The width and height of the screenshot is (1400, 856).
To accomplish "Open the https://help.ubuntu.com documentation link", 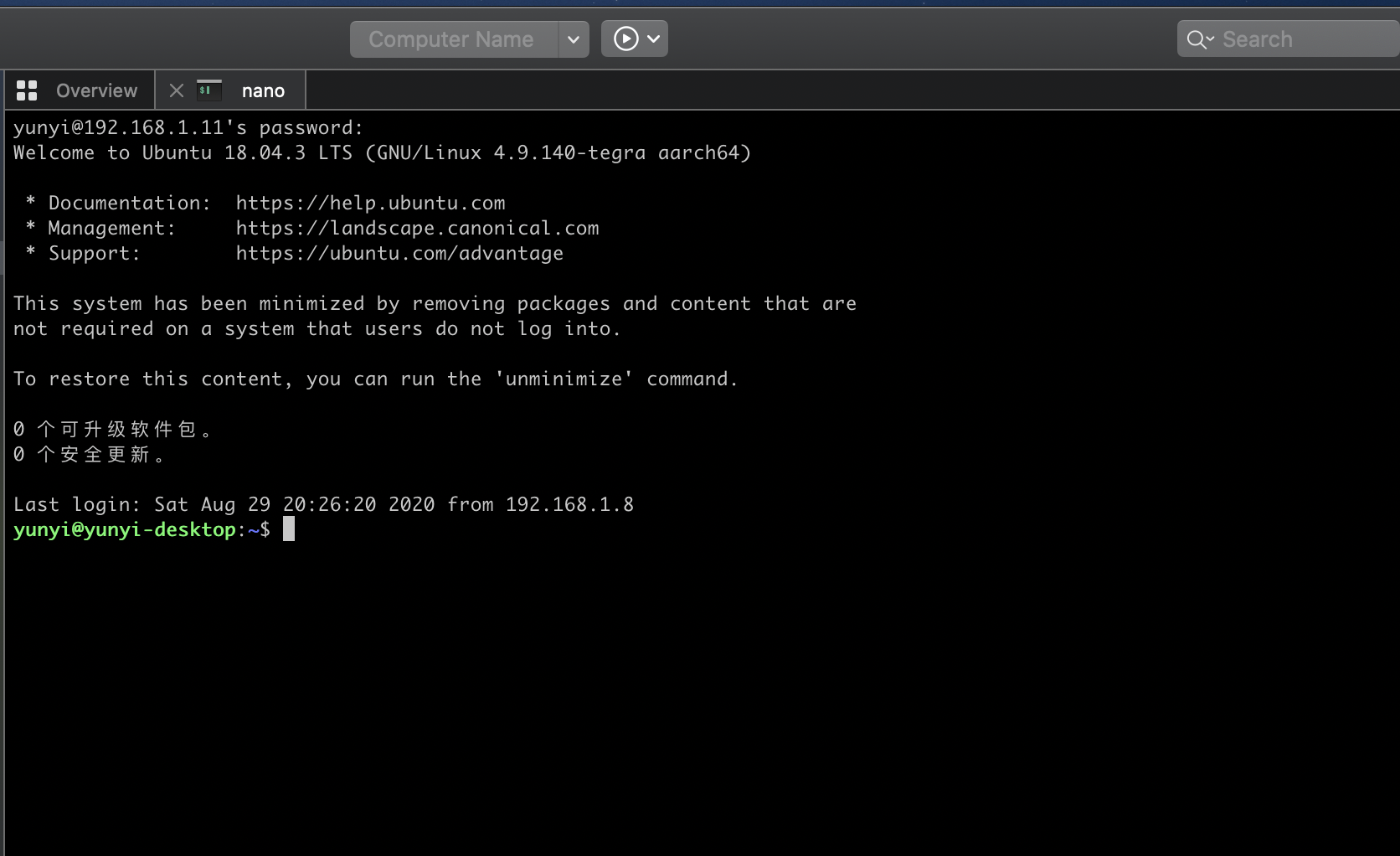I will 369,203.
